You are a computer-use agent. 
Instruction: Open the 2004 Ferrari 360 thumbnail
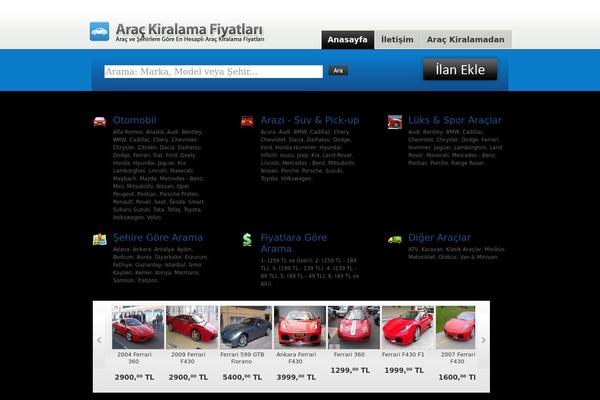[x=138, y=327]
